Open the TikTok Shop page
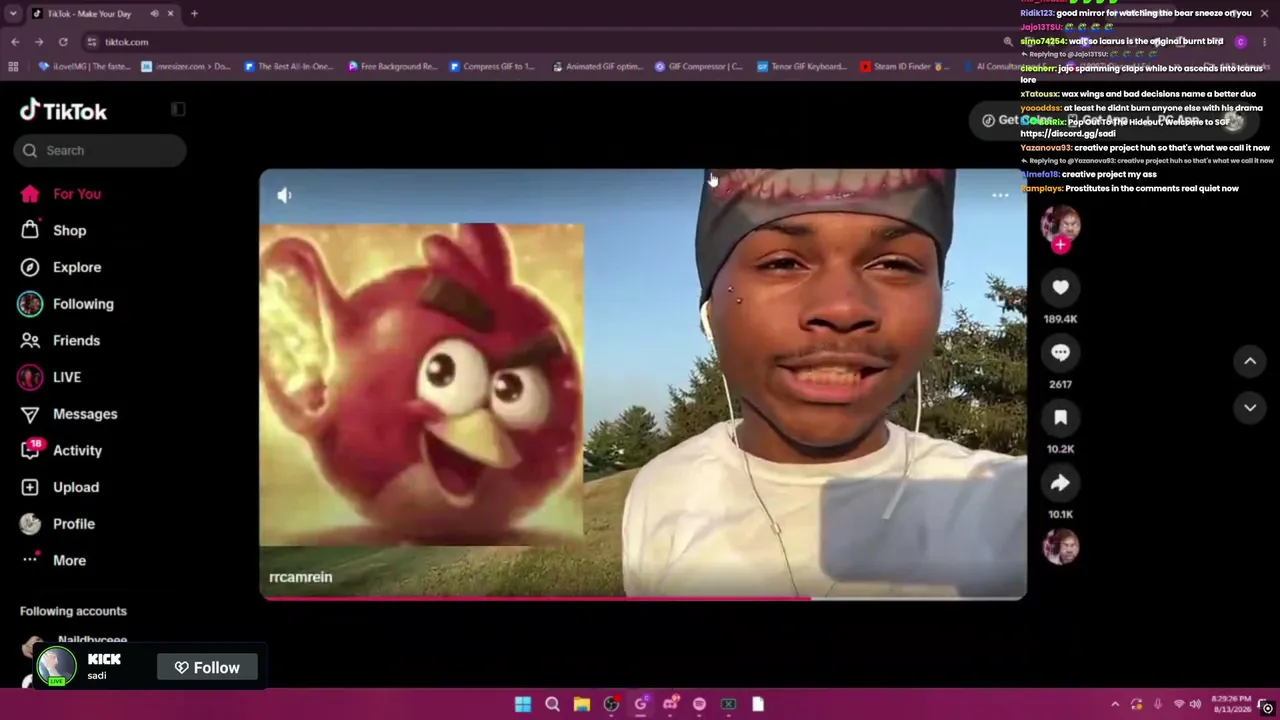The height and width of the screenshot is (720, 1280). click(56, 230)
